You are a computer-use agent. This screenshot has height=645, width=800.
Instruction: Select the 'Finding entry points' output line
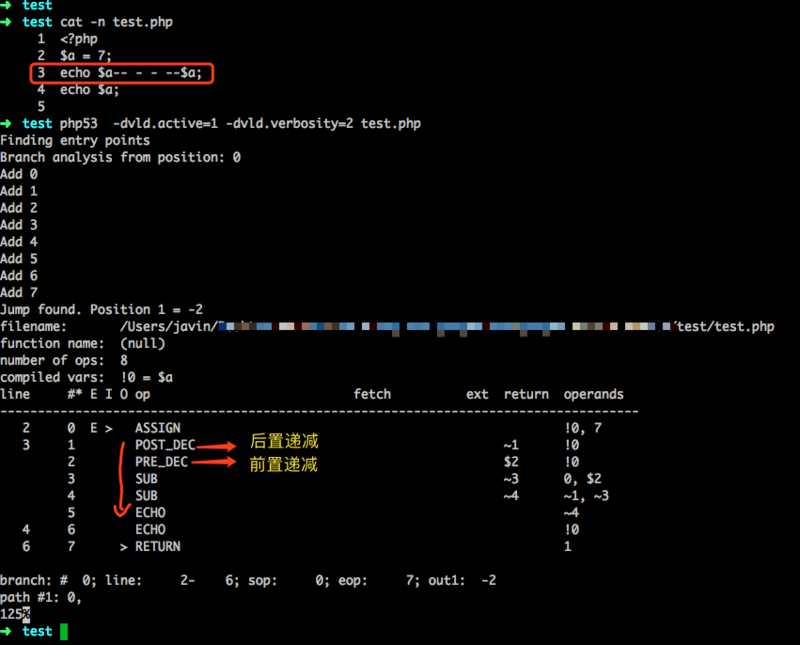(75, 140)
